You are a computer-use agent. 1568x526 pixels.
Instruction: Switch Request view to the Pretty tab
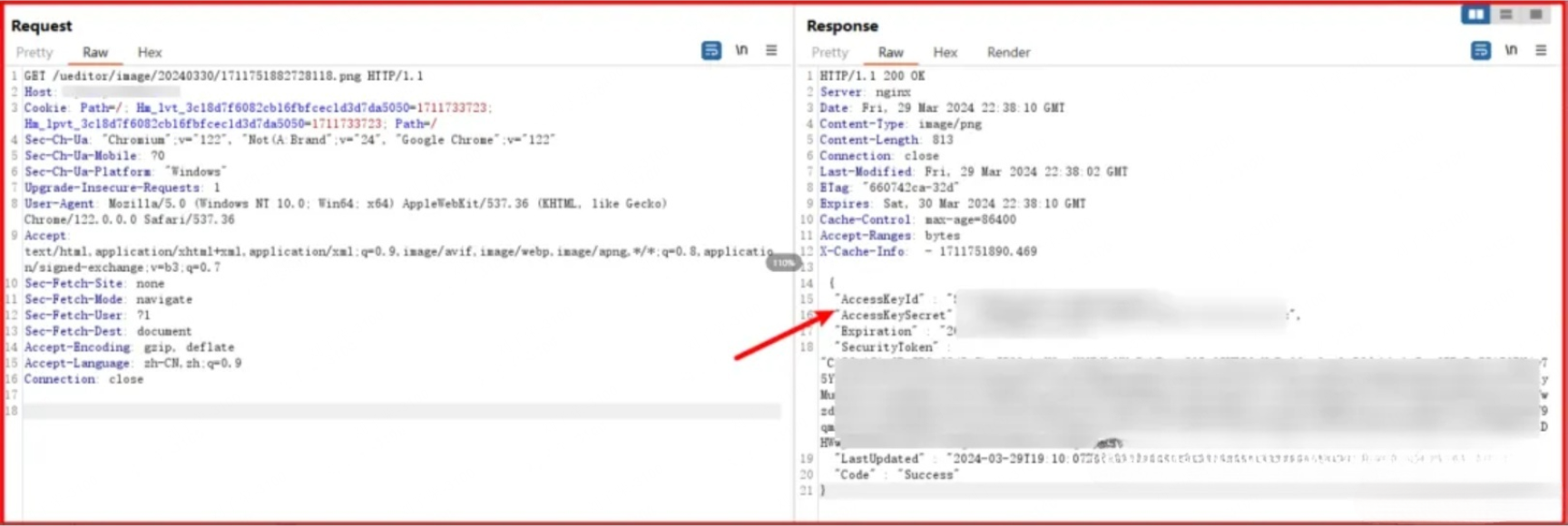tap(34, 53)
